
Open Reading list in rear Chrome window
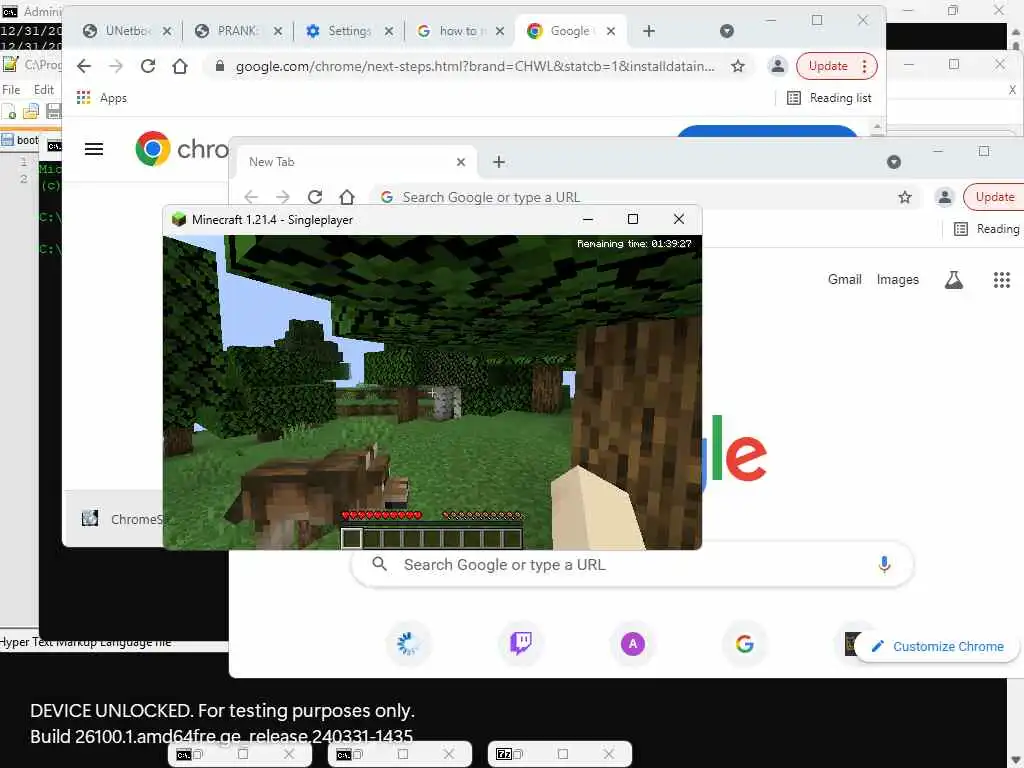[x=829, y=98]
